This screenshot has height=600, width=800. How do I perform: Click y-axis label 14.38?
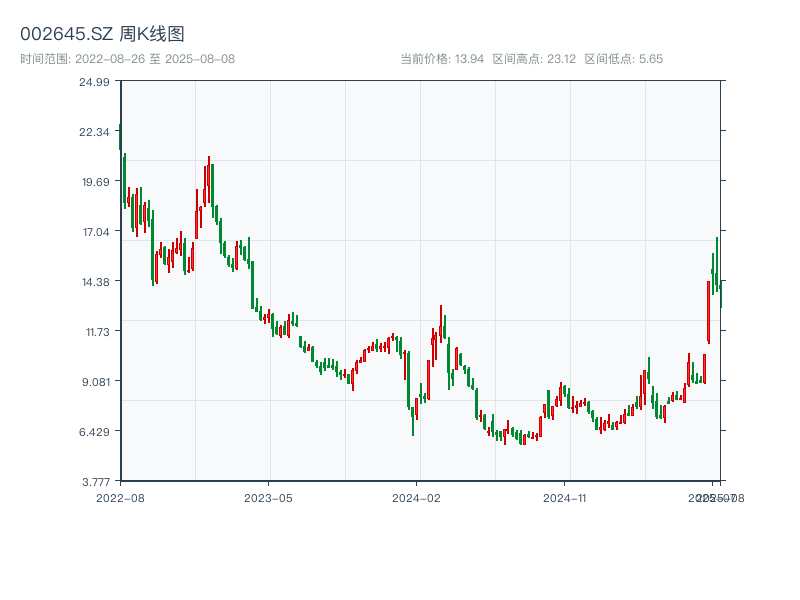coord(95,282)
